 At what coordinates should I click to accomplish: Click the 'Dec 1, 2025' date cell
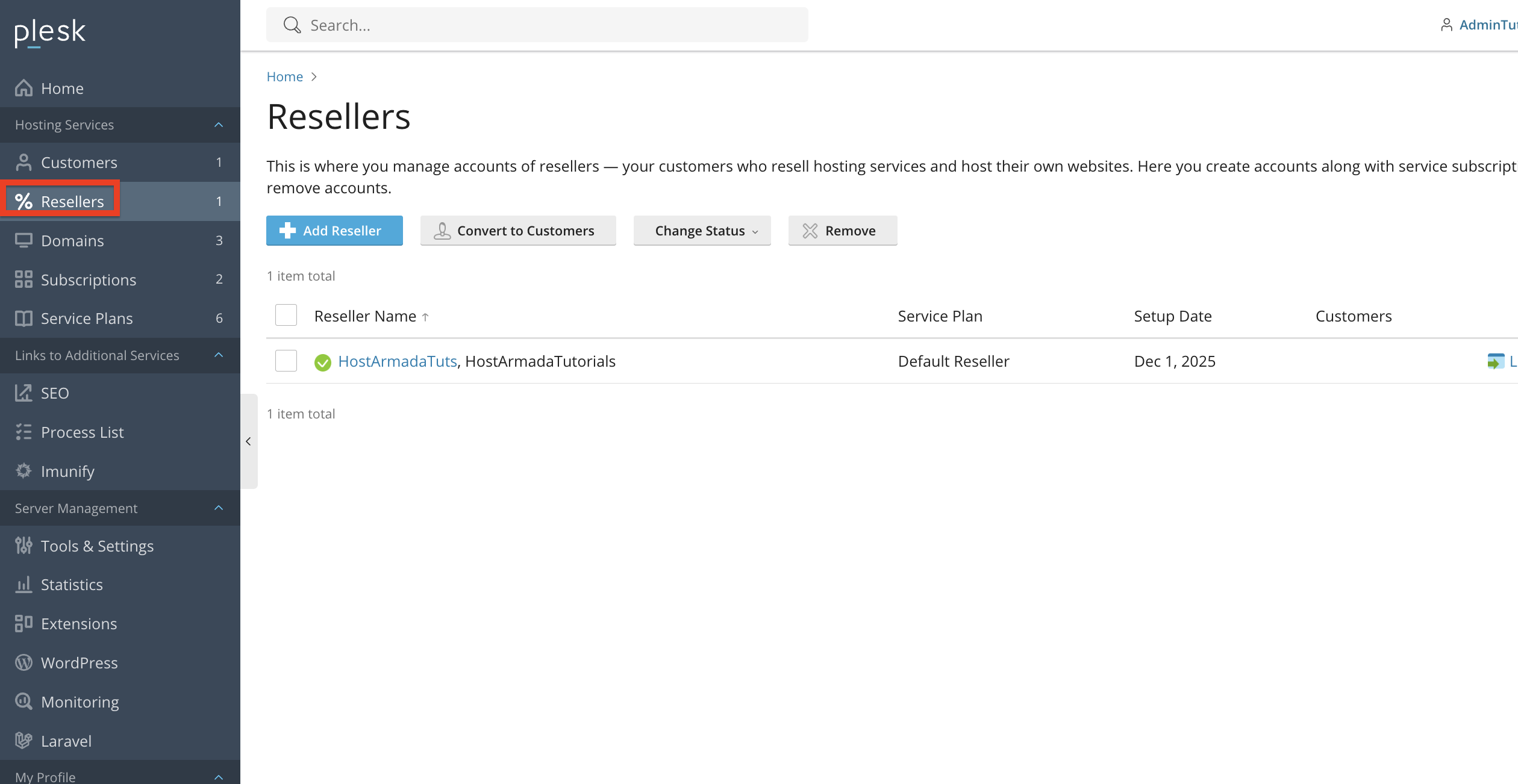click(x=1175, y=361)
